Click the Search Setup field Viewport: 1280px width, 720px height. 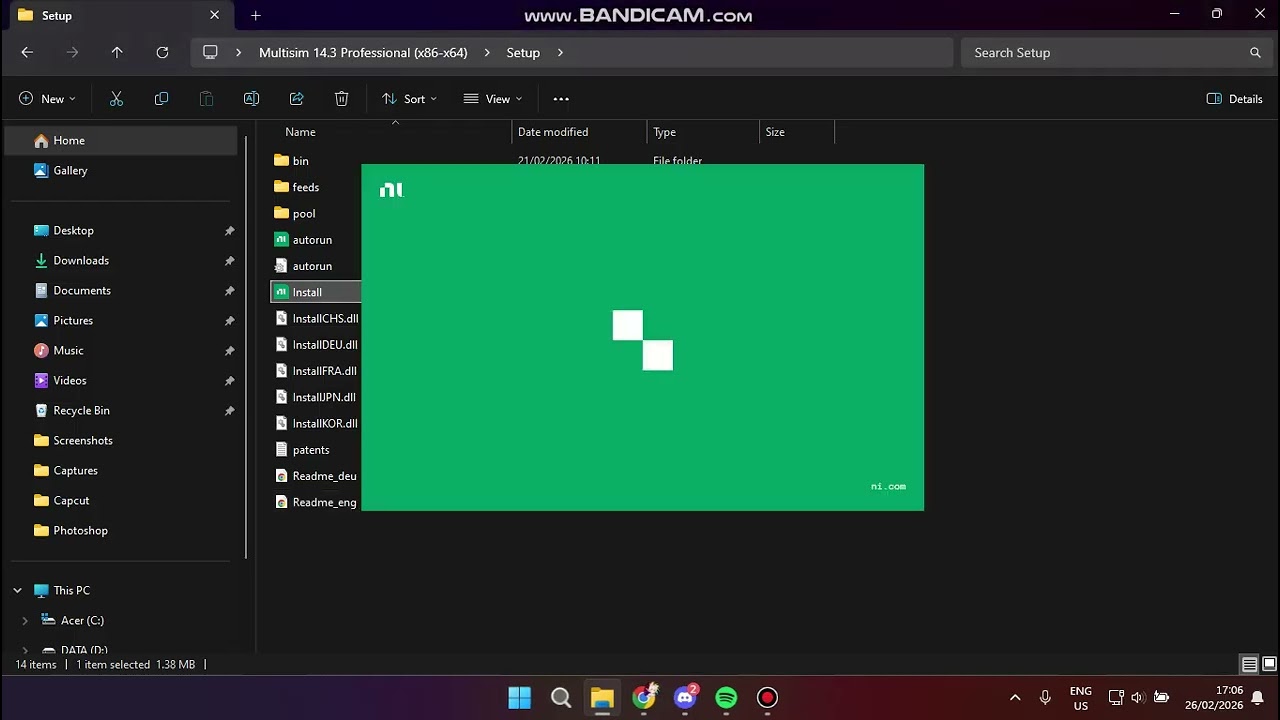point(1116,53)
